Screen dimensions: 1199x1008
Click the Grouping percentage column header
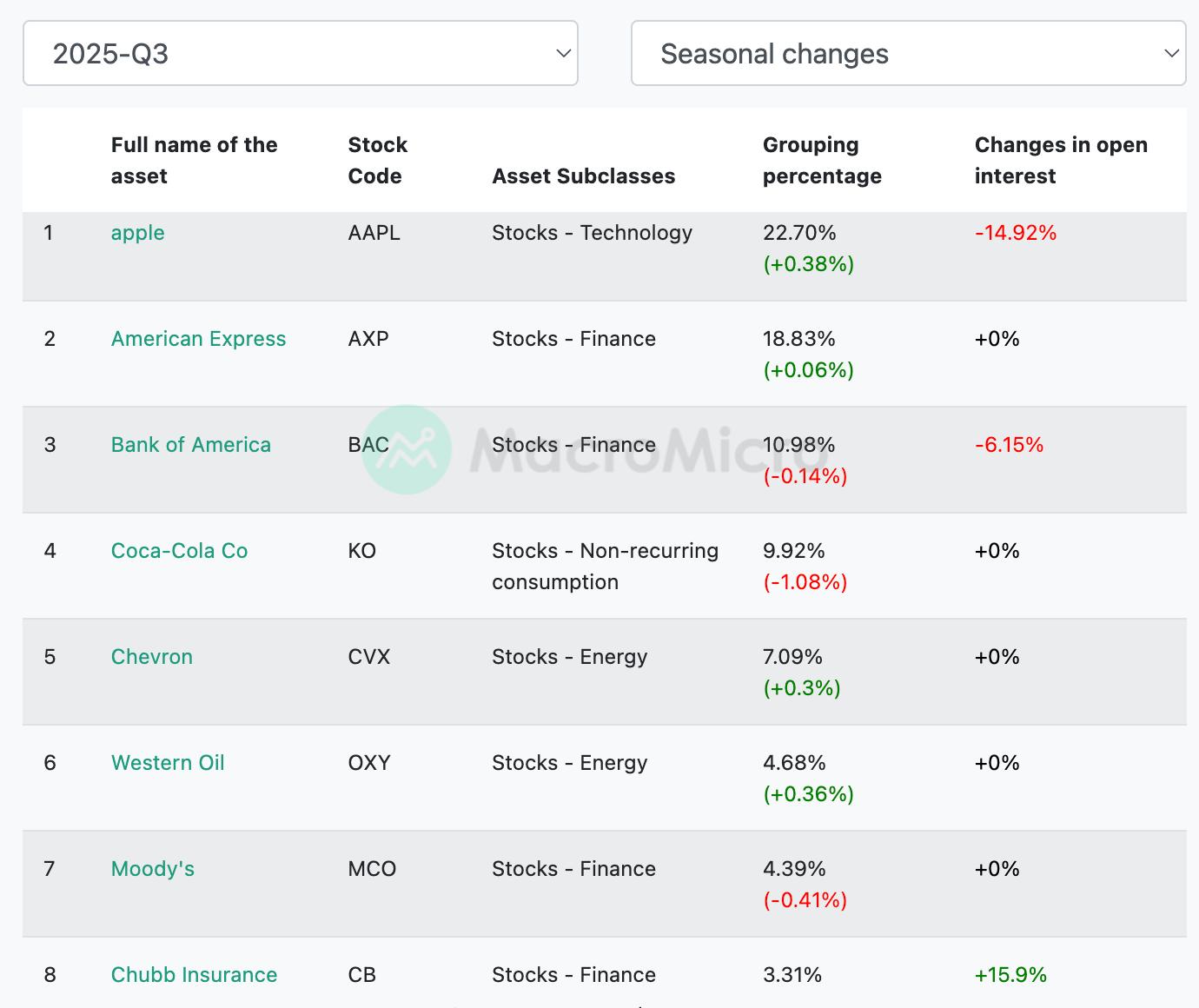[821, 161]
